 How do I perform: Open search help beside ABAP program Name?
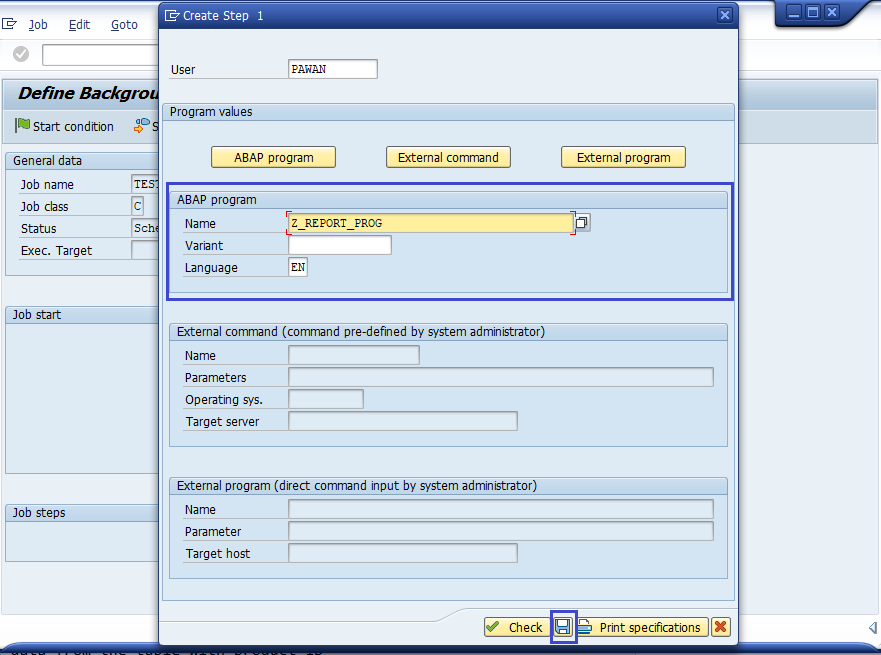point(582,223)
